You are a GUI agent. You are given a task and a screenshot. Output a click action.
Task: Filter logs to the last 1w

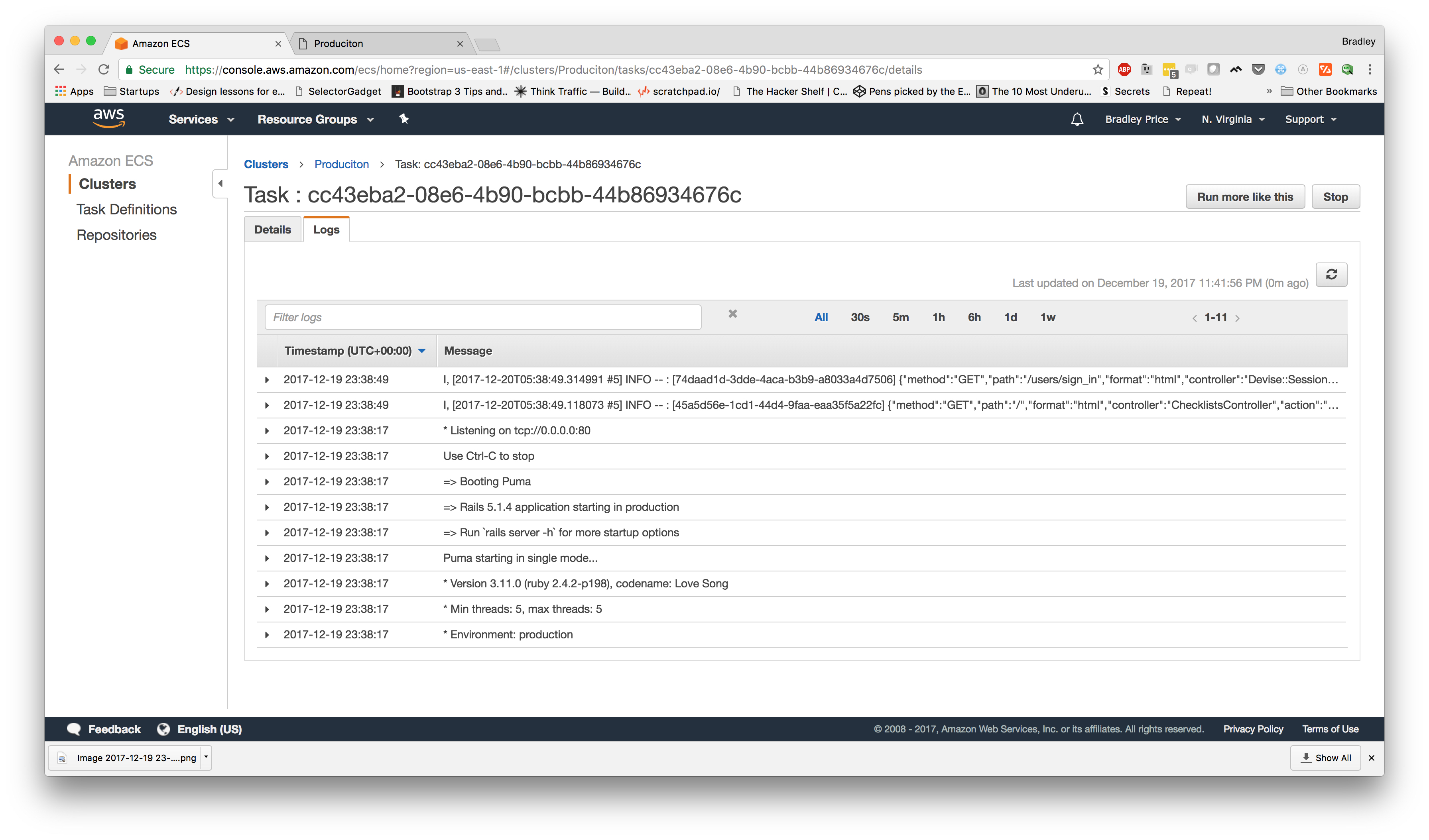coord(1047,318)
